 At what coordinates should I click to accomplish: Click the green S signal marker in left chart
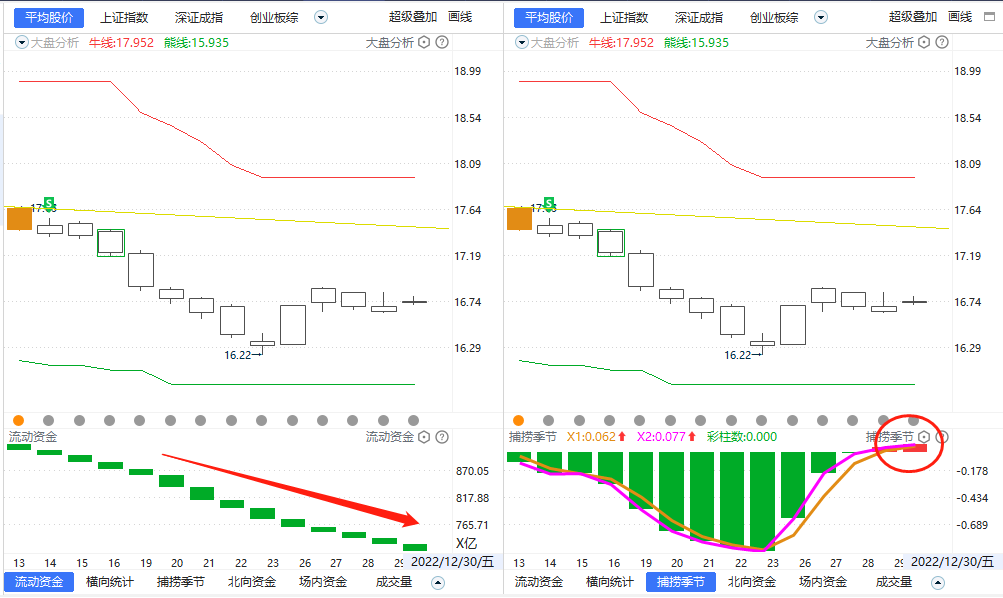[x=49, y=203]
